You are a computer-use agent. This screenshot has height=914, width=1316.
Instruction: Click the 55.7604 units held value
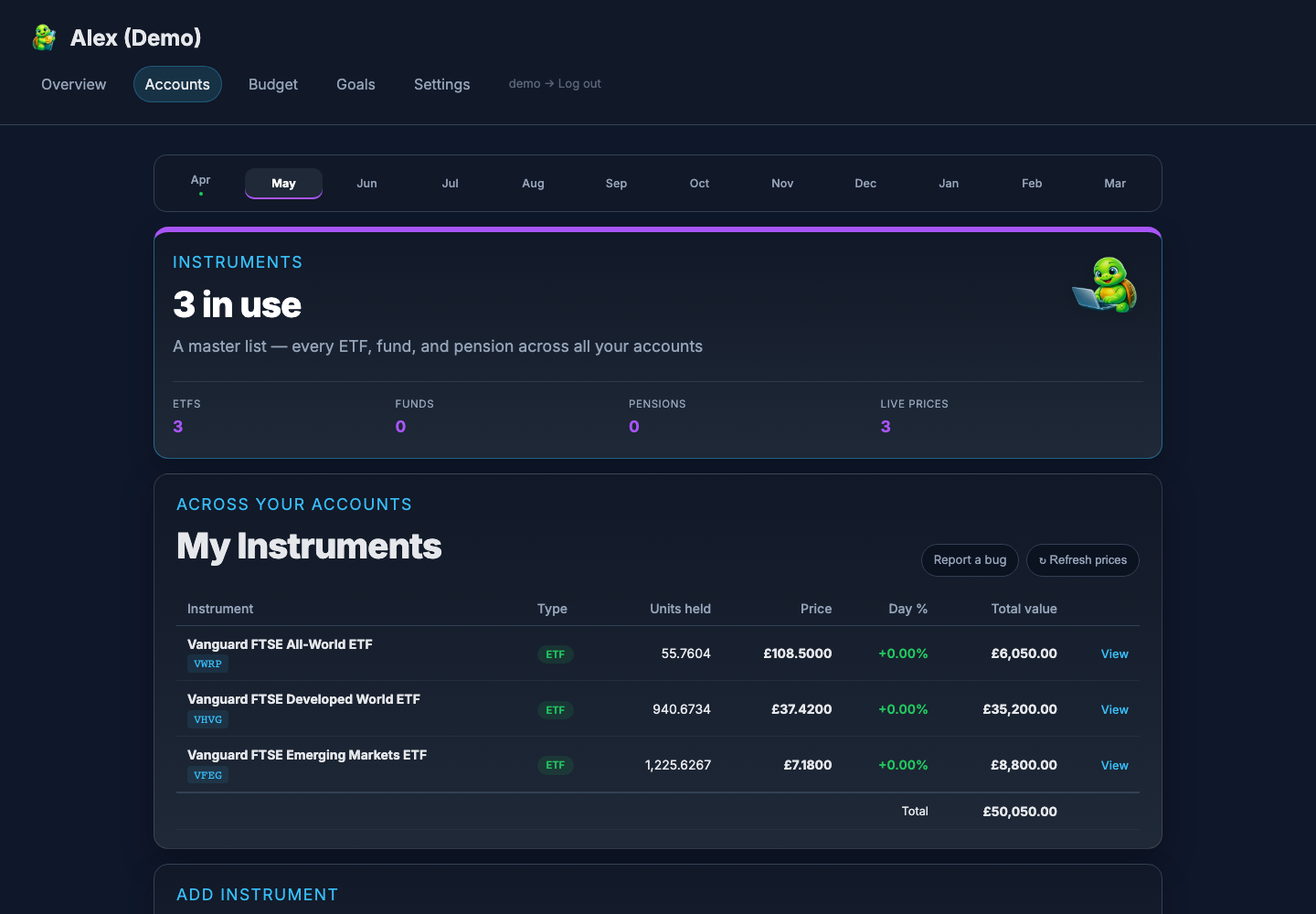685,654
